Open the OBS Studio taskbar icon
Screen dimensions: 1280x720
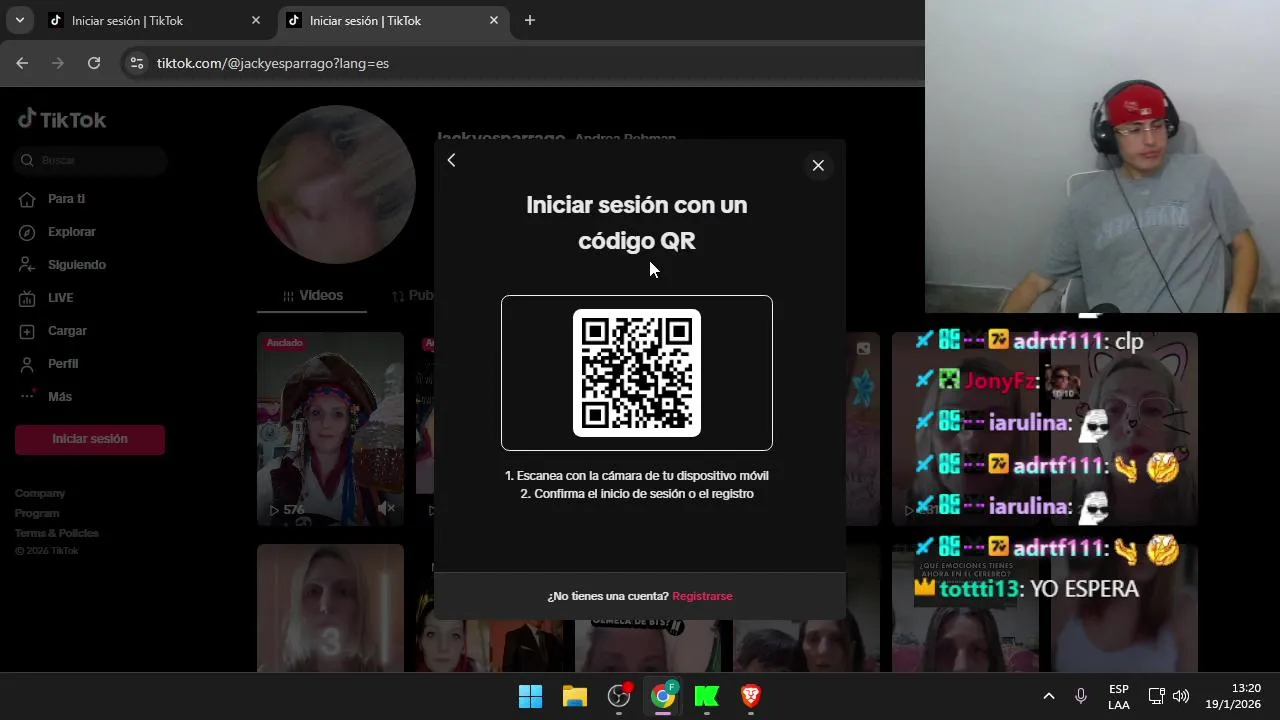pyautogui.click(x=619, y=696)
